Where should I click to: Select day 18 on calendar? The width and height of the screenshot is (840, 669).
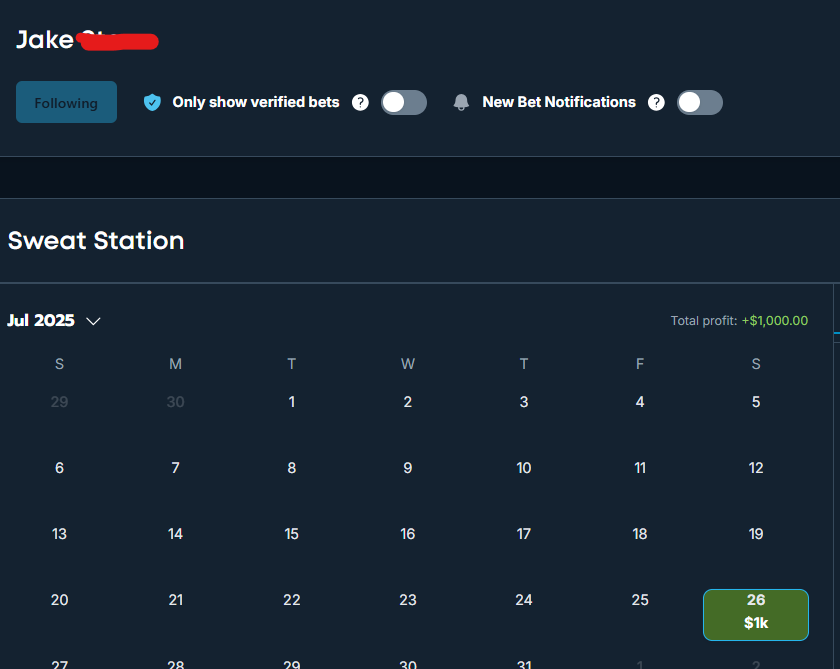pos(640,533)
